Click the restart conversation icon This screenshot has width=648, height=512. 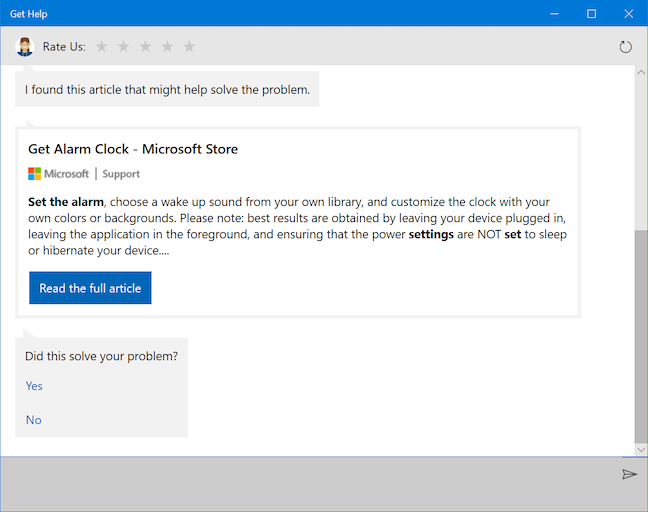[626, 46]
